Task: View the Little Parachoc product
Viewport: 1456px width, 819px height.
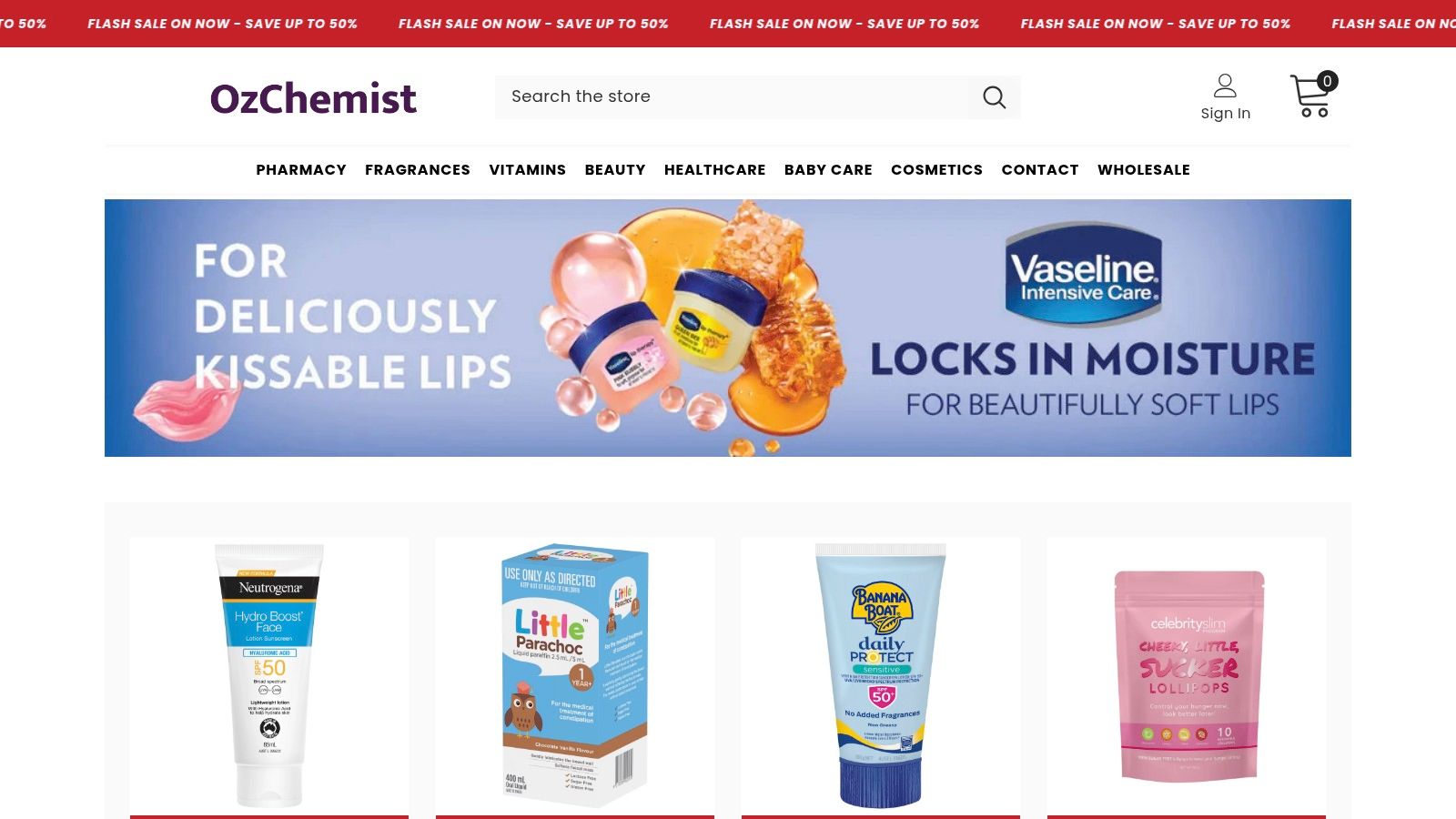Action: pyautogui.click(x=575, y=675)
